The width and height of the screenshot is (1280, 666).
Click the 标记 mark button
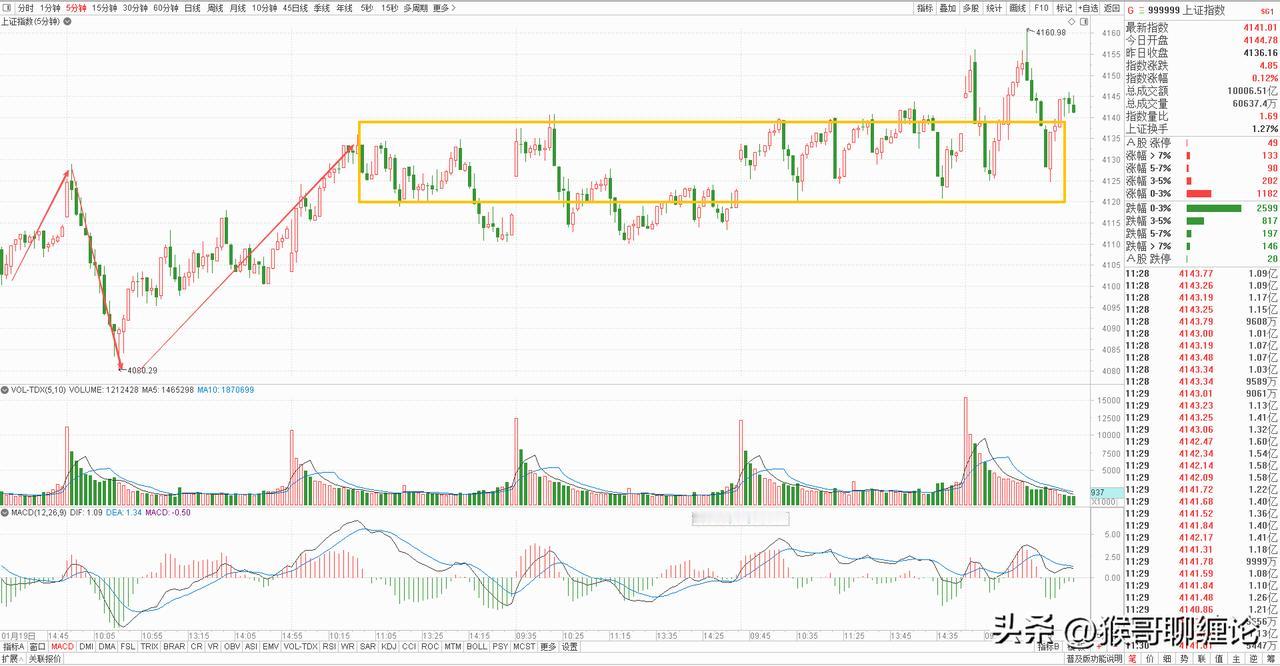pyautogui.click(x=1064, y=8)
